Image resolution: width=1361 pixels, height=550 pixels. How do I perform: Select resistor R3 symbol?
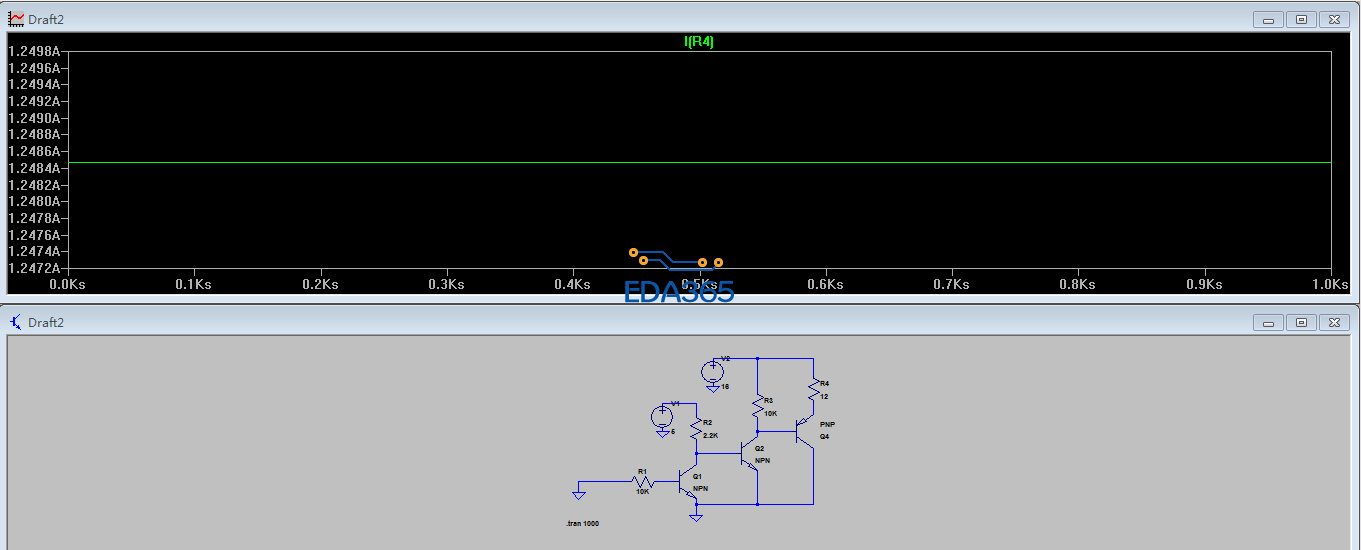[757, 405]
